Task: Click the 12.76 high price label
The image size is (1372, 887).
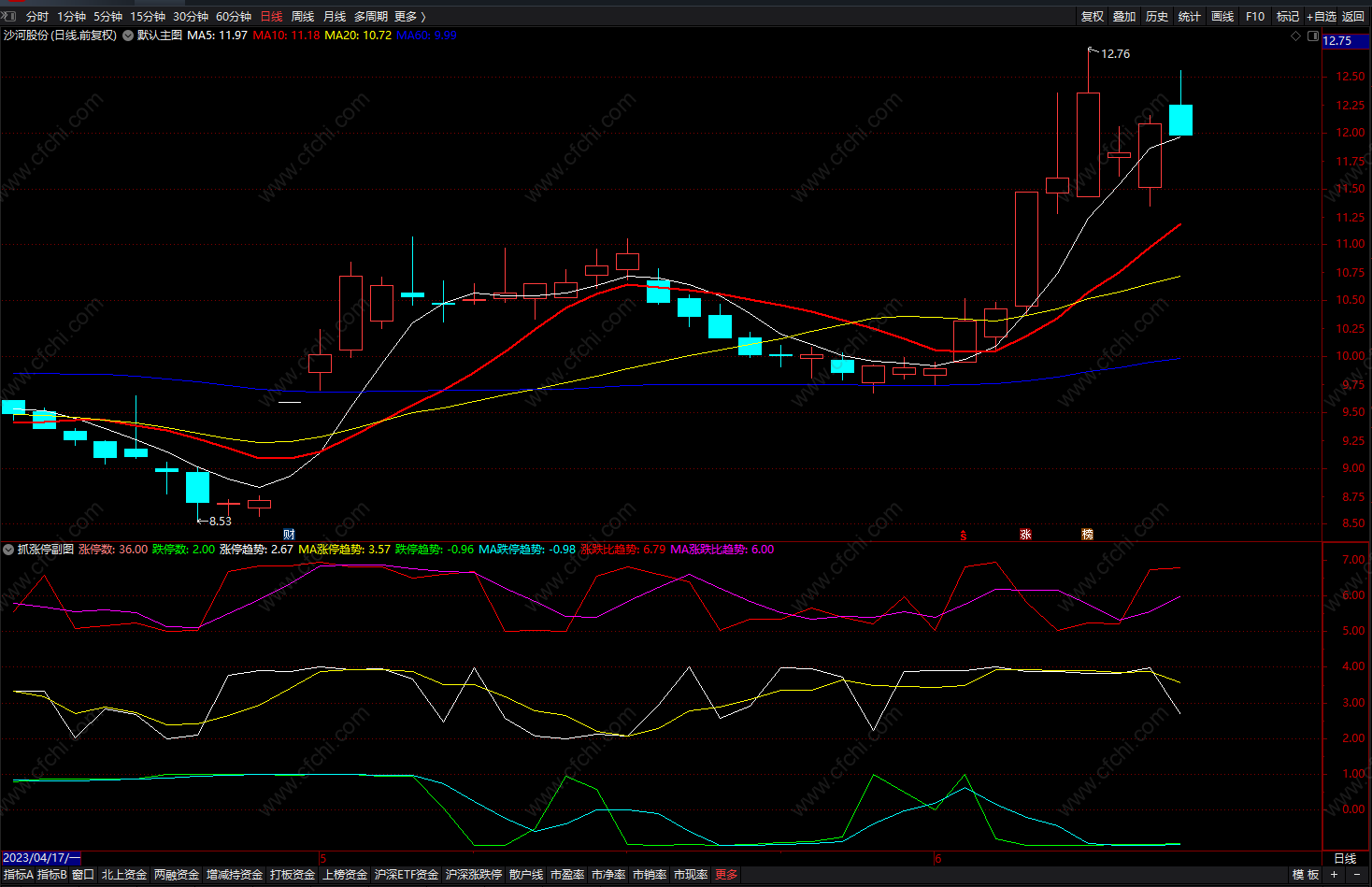Action: point(1115,54)
